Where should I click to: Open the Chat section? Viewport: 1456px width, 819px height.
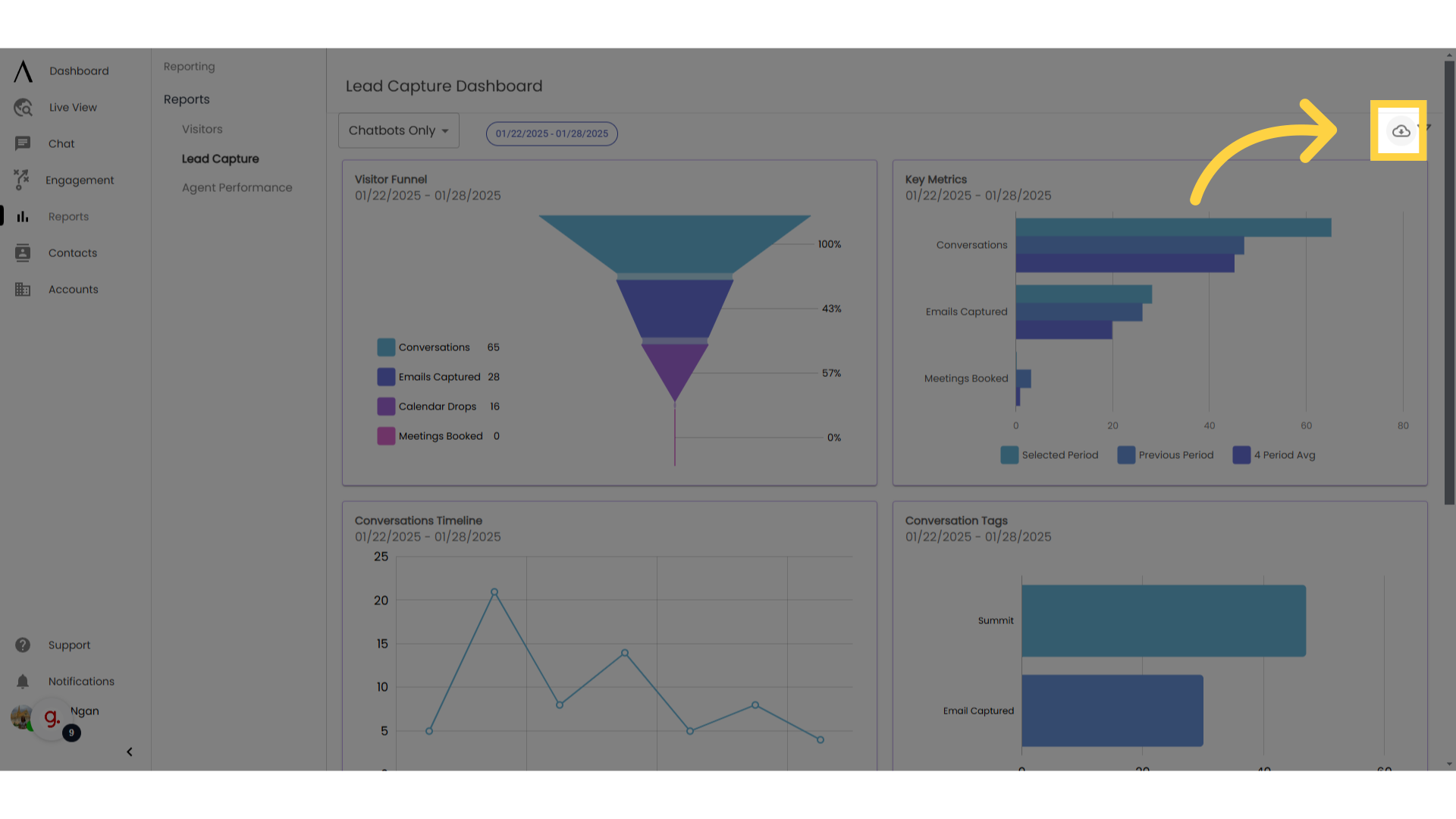[x=61, y=143]
